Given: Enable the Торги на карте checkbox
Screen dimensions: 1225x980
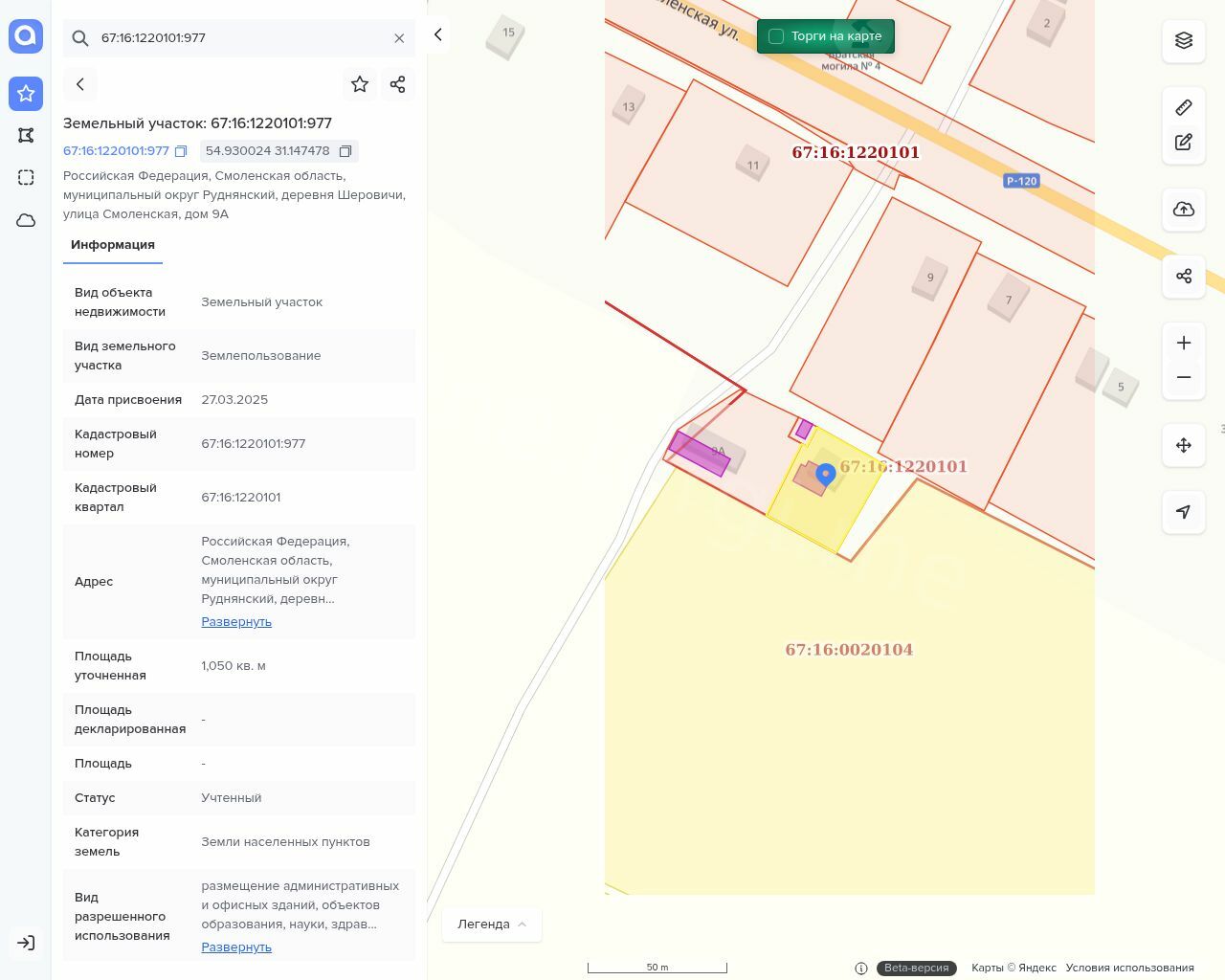Looking at the screenshot, I should [x=776, y=36].
